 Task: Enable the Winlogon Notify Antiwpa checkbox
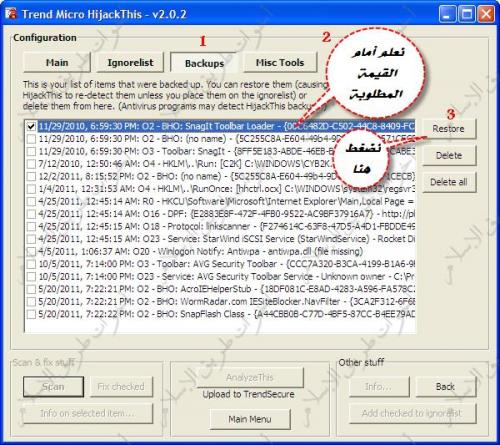coord(31,252)
